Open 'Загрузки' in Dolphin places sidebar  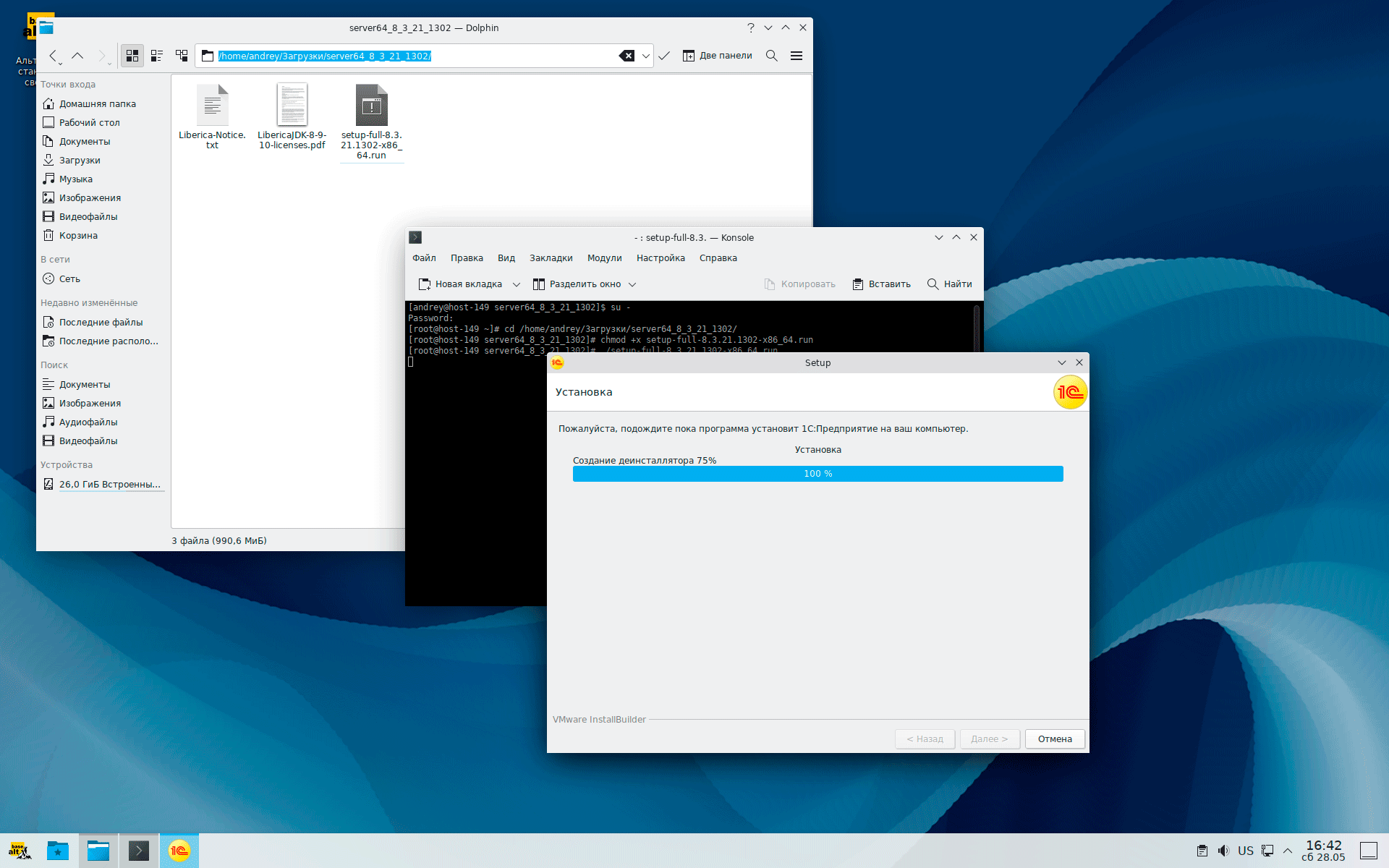click(x=80, y=161)
